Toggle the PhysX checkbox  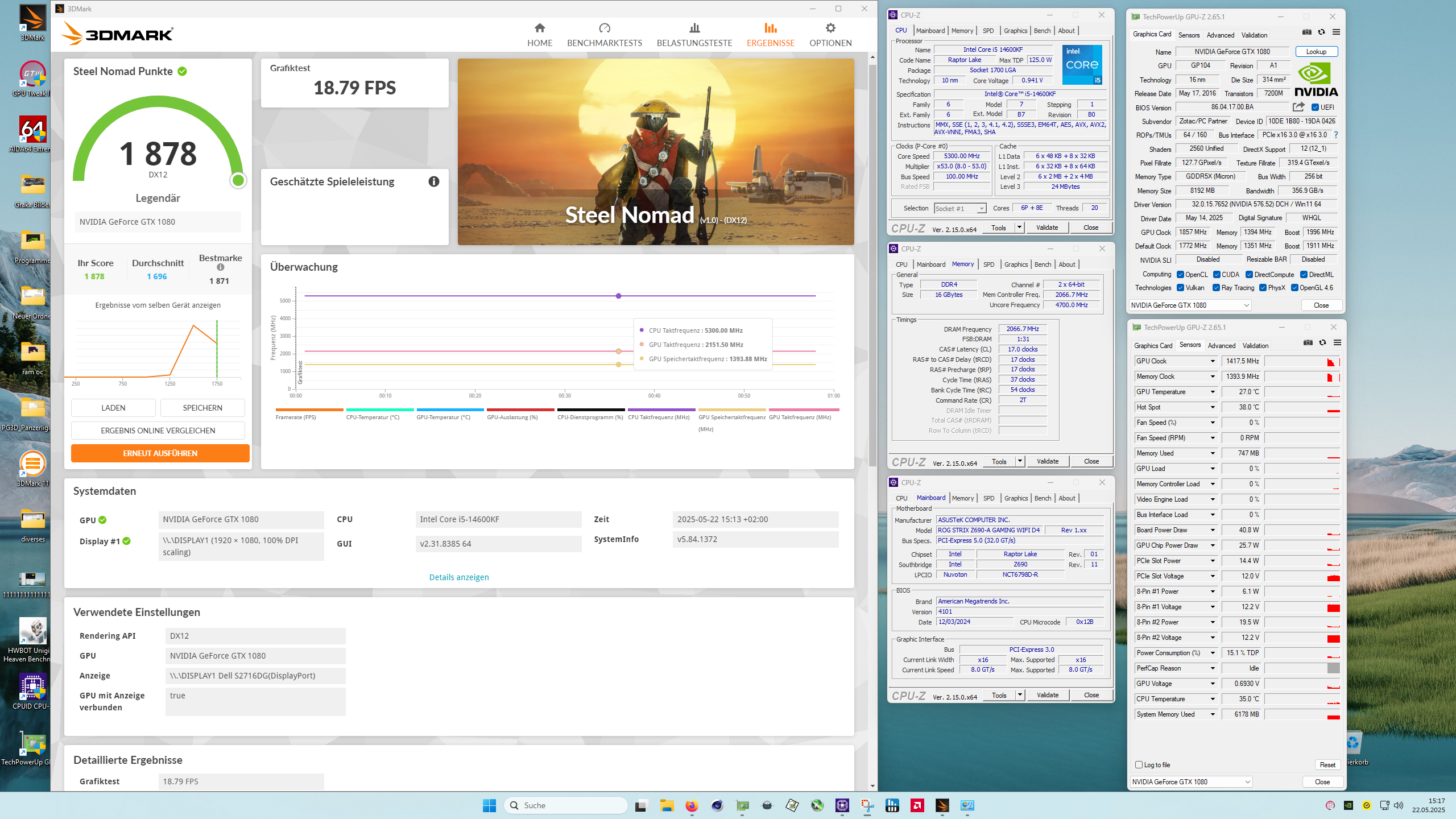pos(1263,288)
